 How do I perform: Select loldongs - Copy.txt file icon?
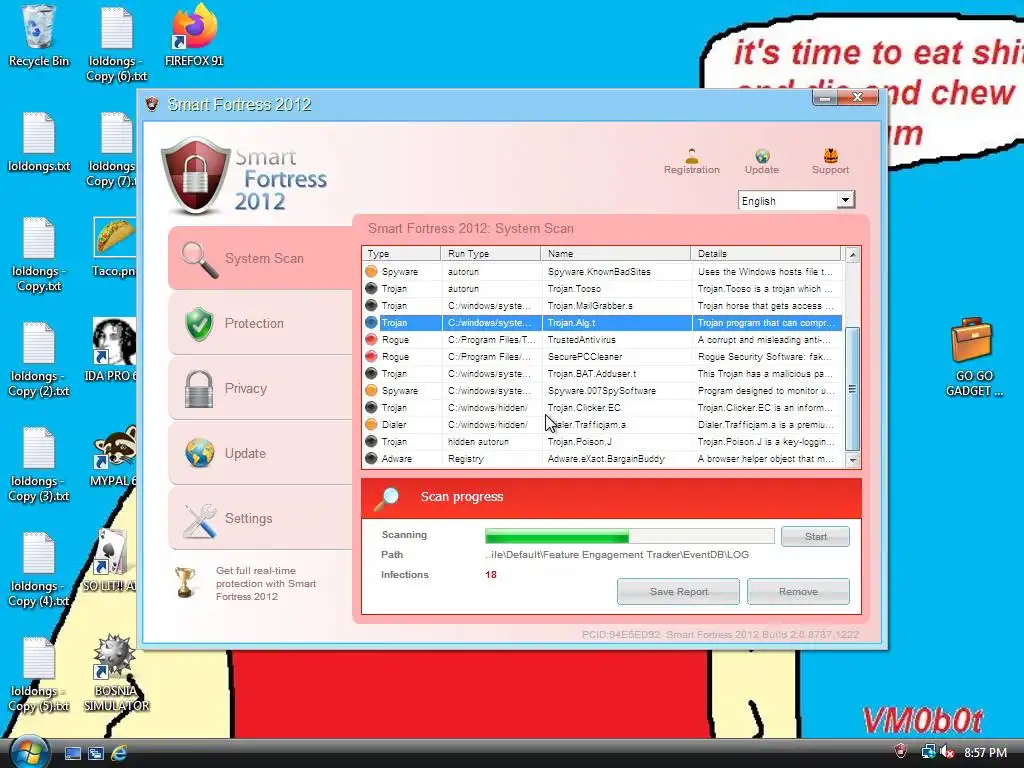tap(39, 255)
